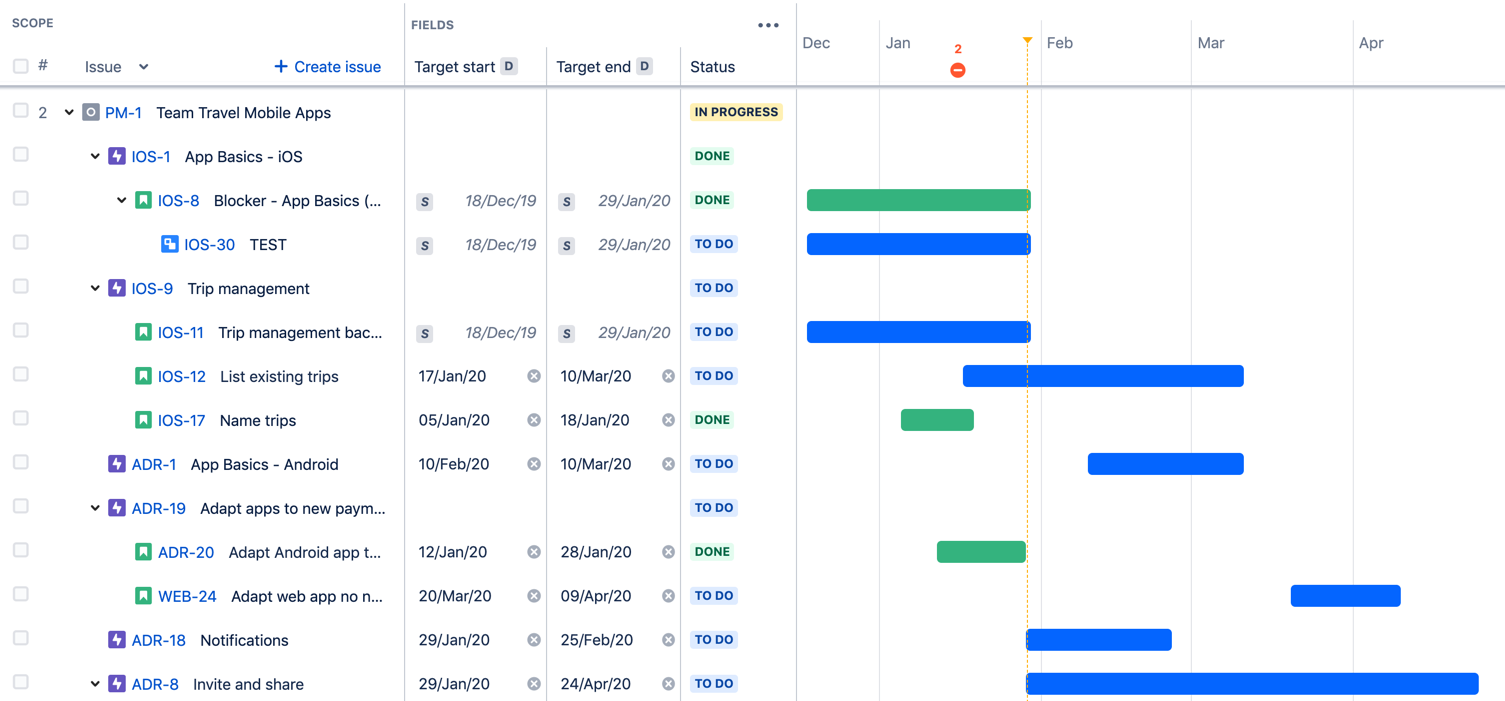The height and width of the screenshot is (701, 1505).
Task: Clear the Target end date of IOS-17
Action: [668, 421]
